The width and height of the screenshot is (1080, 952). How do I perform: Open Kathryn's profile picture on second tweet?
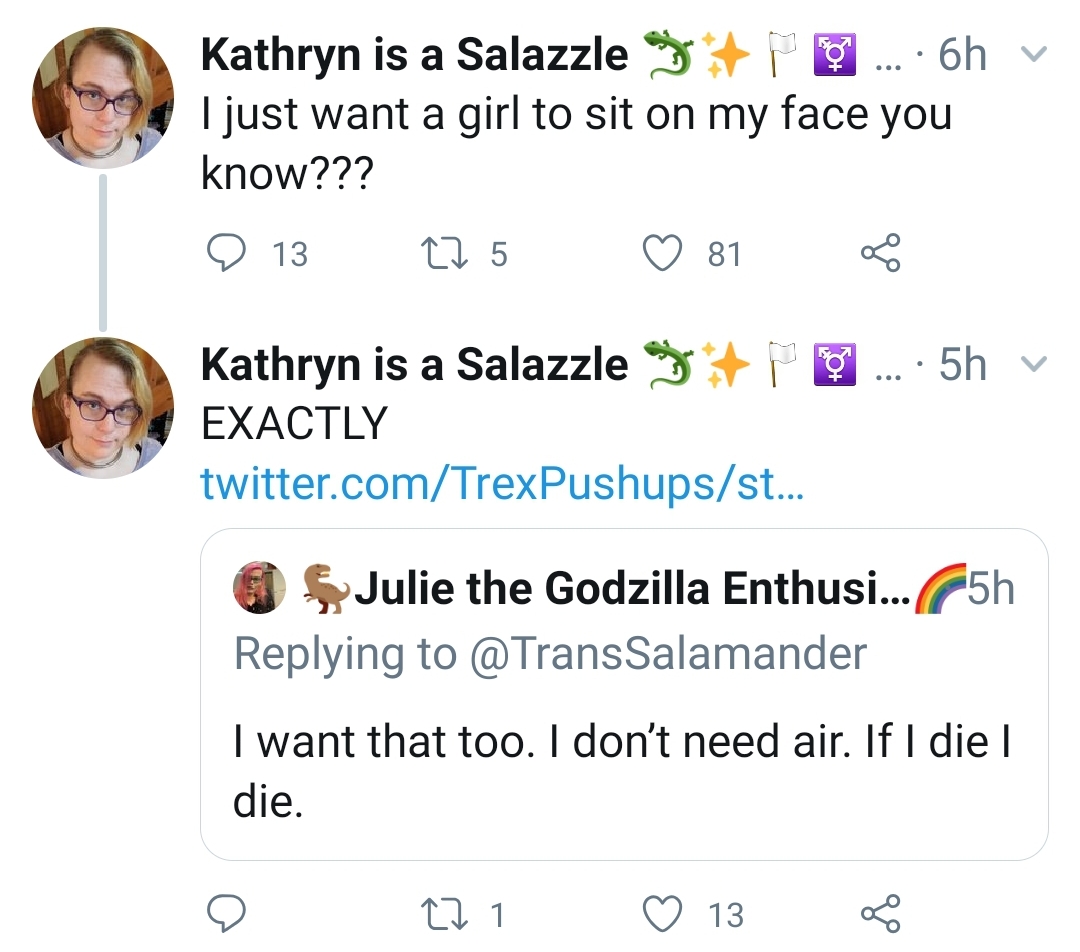pos(103,408)
